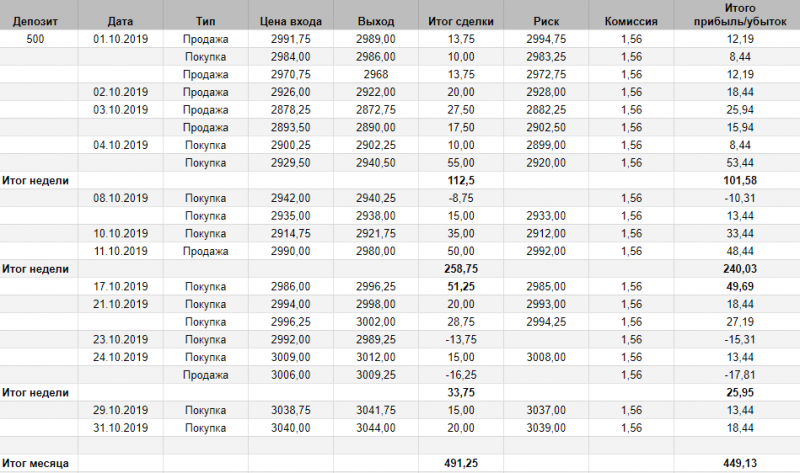
Task: Click the Депозит column header
Action: click(35, 20)
